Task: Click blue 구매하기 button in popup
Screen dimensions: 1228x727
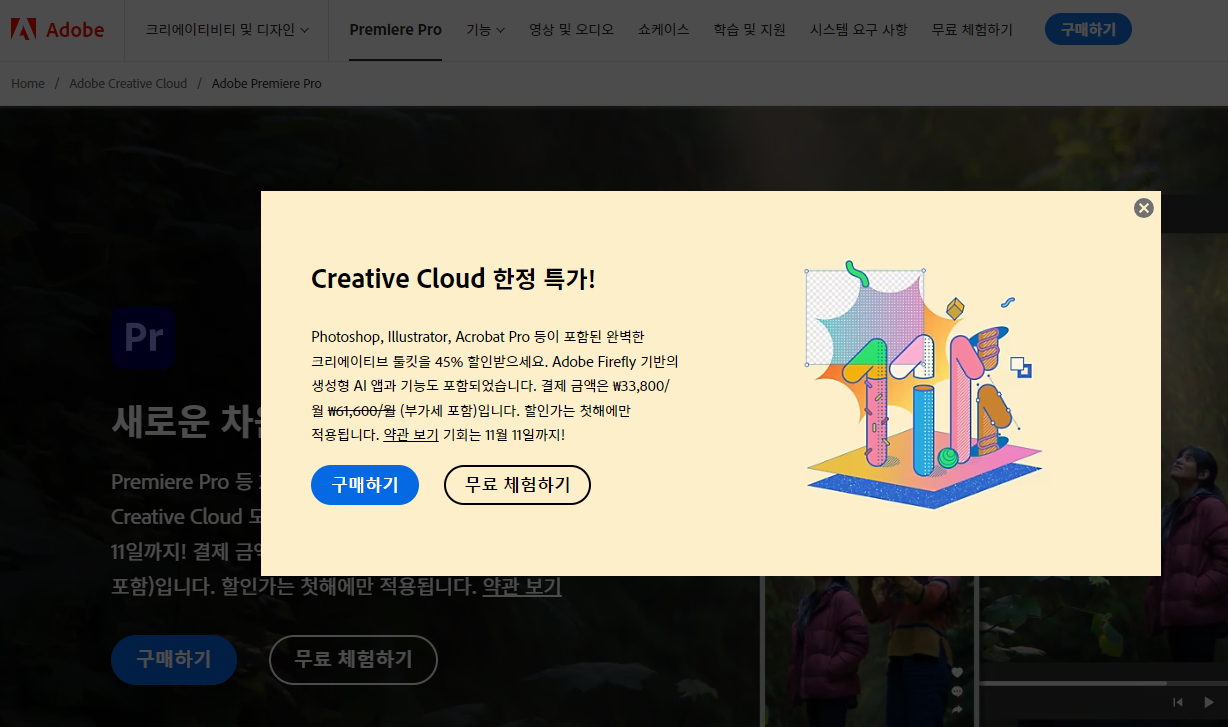Action: click(x=365, y=485)
